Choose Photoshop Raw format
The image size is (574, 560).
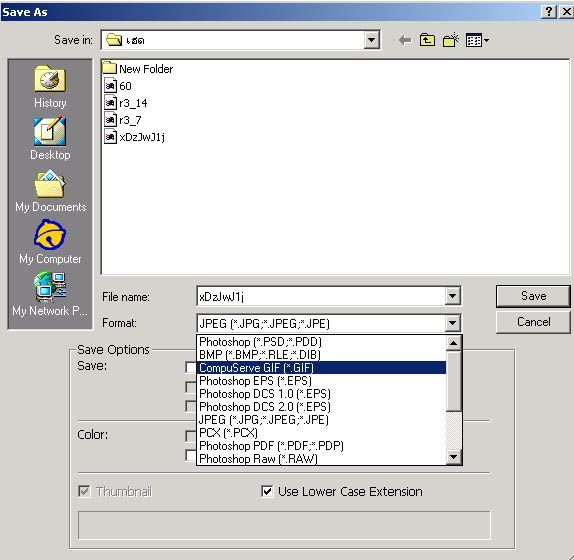tap(321, 459)
